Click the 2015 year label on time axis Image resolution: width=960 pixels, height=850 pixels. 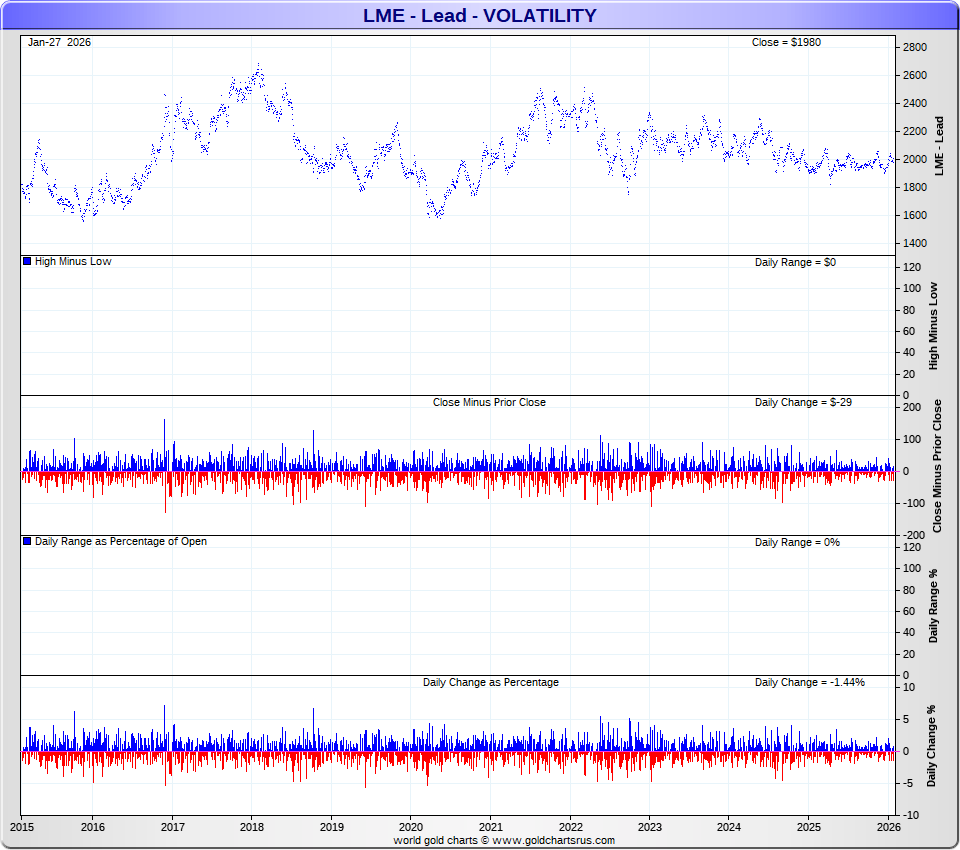pyautogui.click(x=21, y=827)
